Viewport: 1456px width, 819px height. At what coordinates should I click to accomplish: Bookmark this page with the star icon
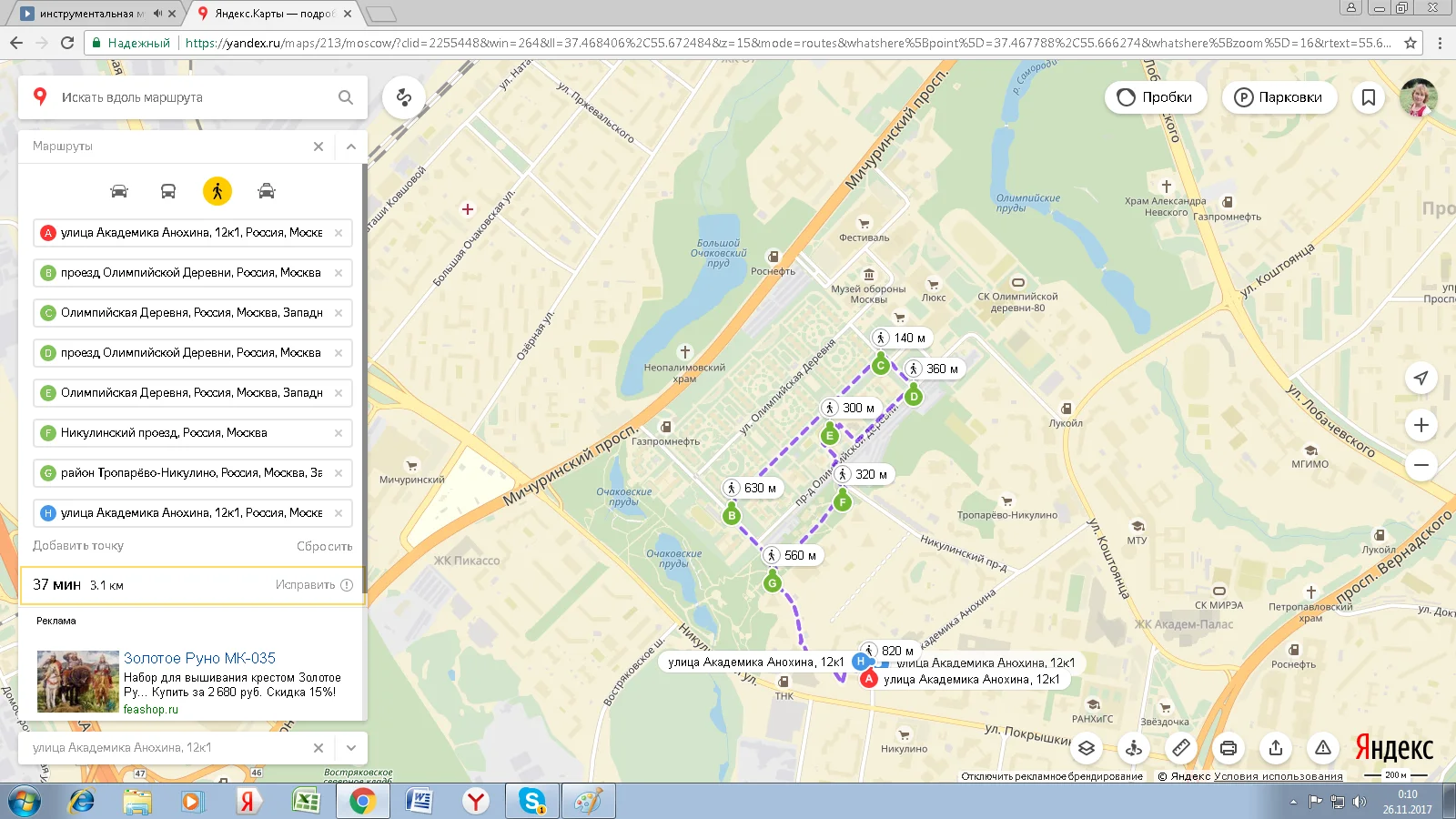tap(1410, 43)
